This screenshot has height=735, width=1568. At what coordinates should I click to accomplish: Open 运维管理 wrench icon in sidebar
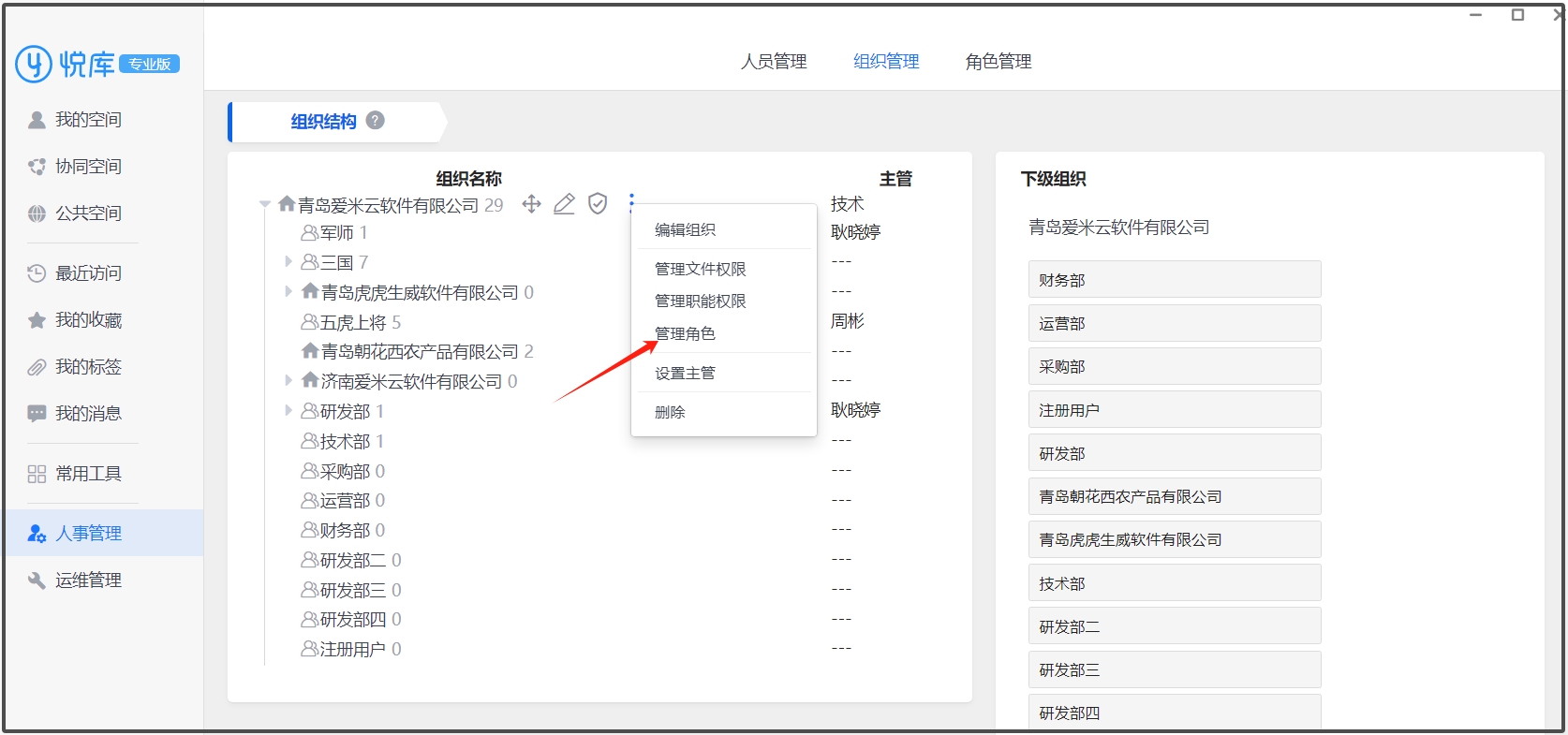[37, 581]
